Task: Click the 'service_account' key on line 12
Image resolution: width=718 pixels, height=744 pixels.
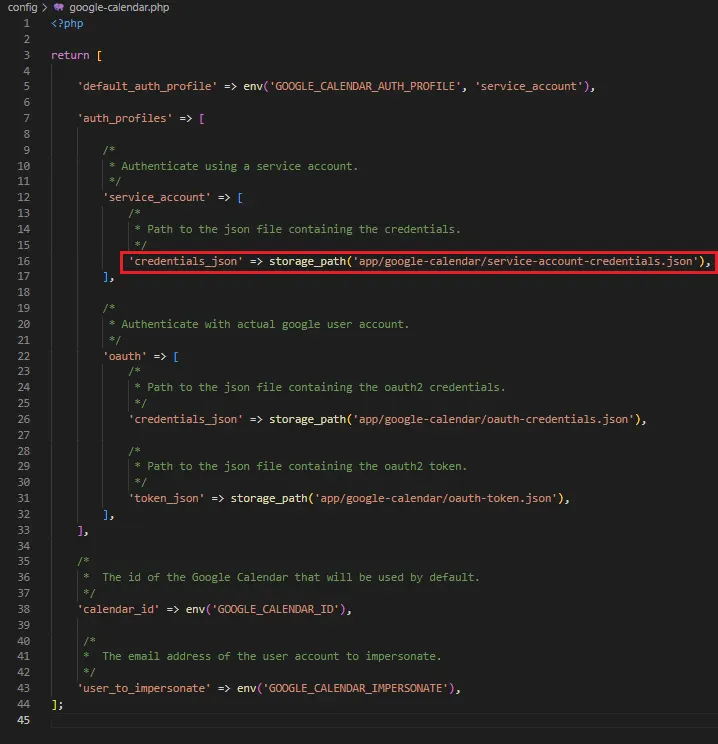Action: tap(157, 197)
